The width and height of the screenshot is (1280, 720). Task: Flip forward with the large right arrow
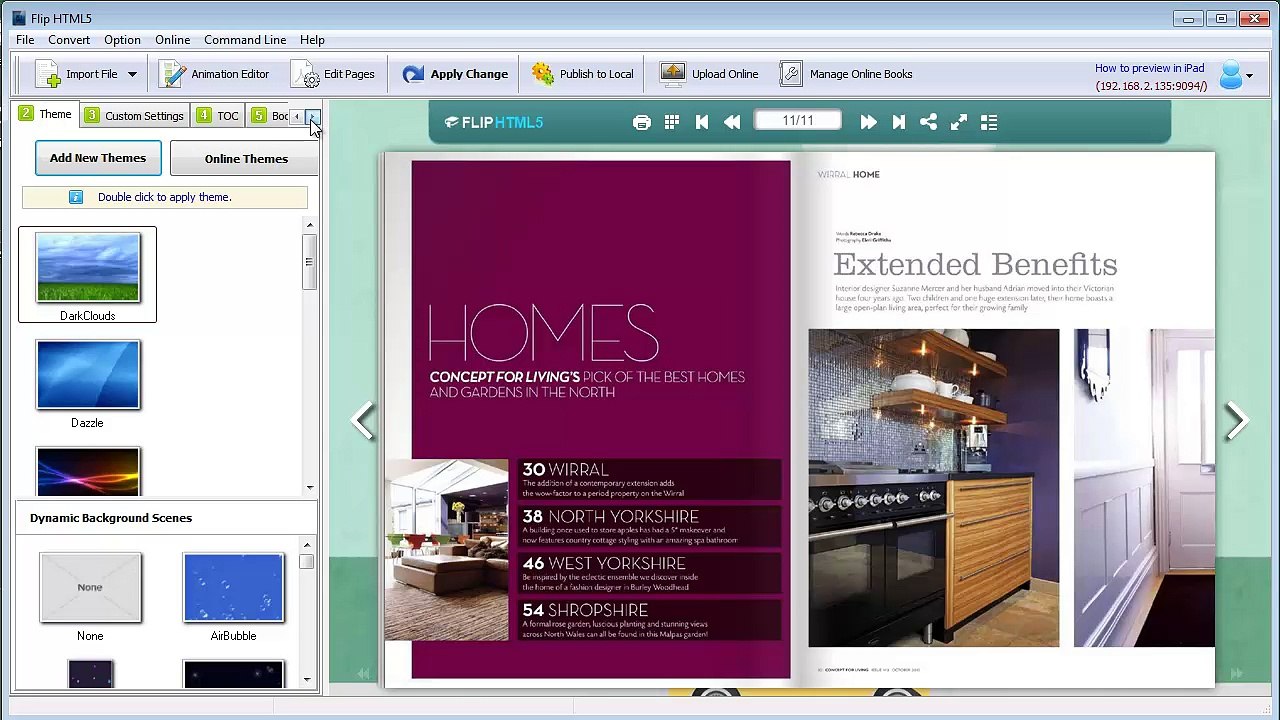point(1237,421)
